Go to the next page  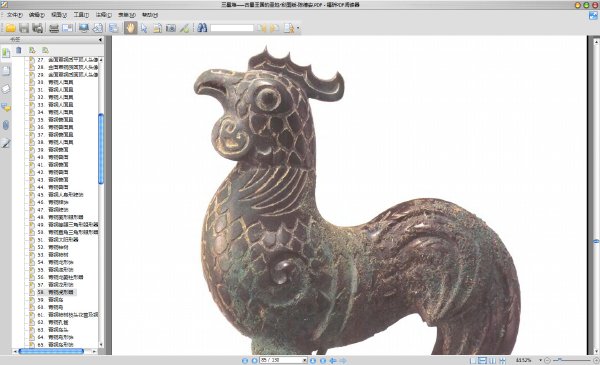(313, 360)
